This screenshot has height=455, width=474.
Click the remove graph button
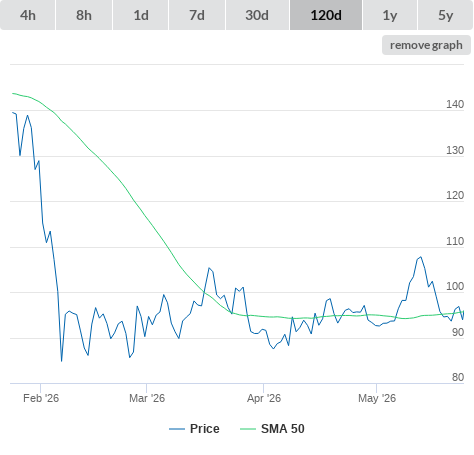click(426, 45)
